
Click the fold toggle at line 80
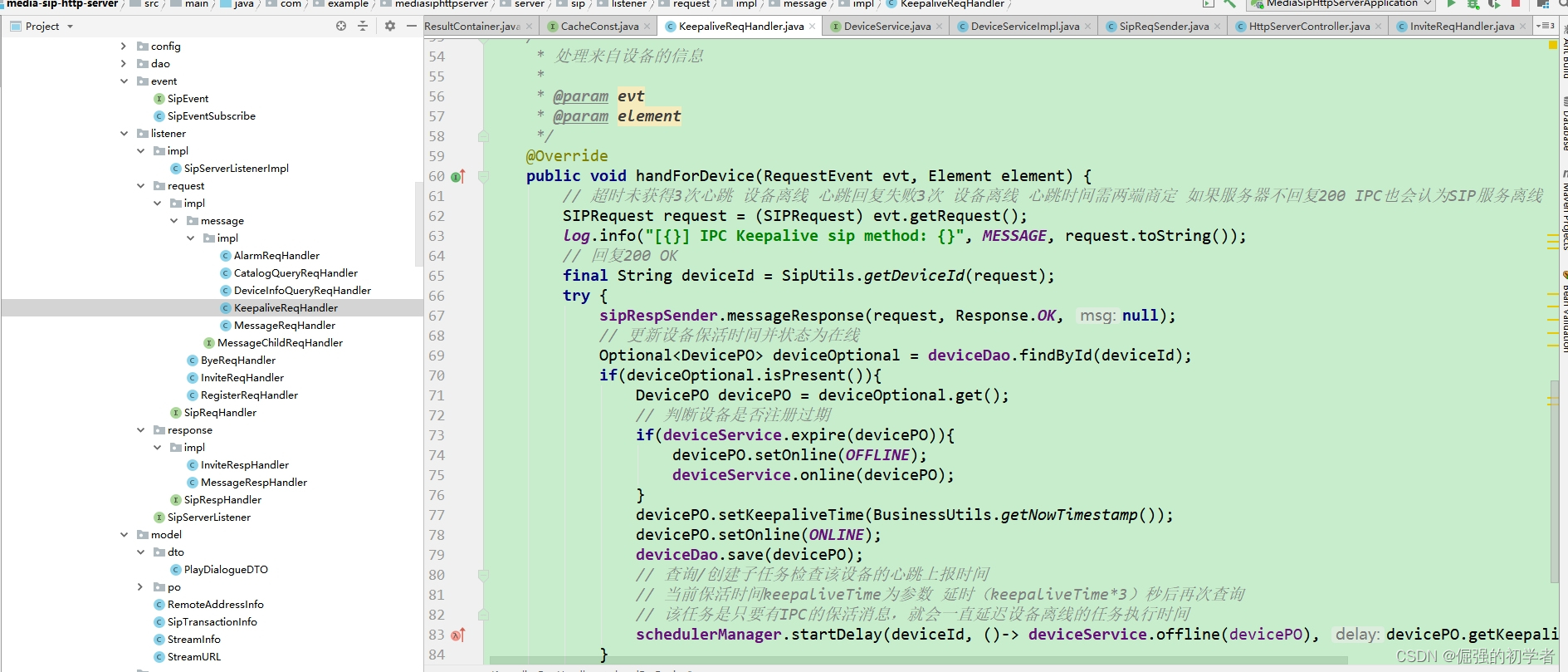point(483,575)
